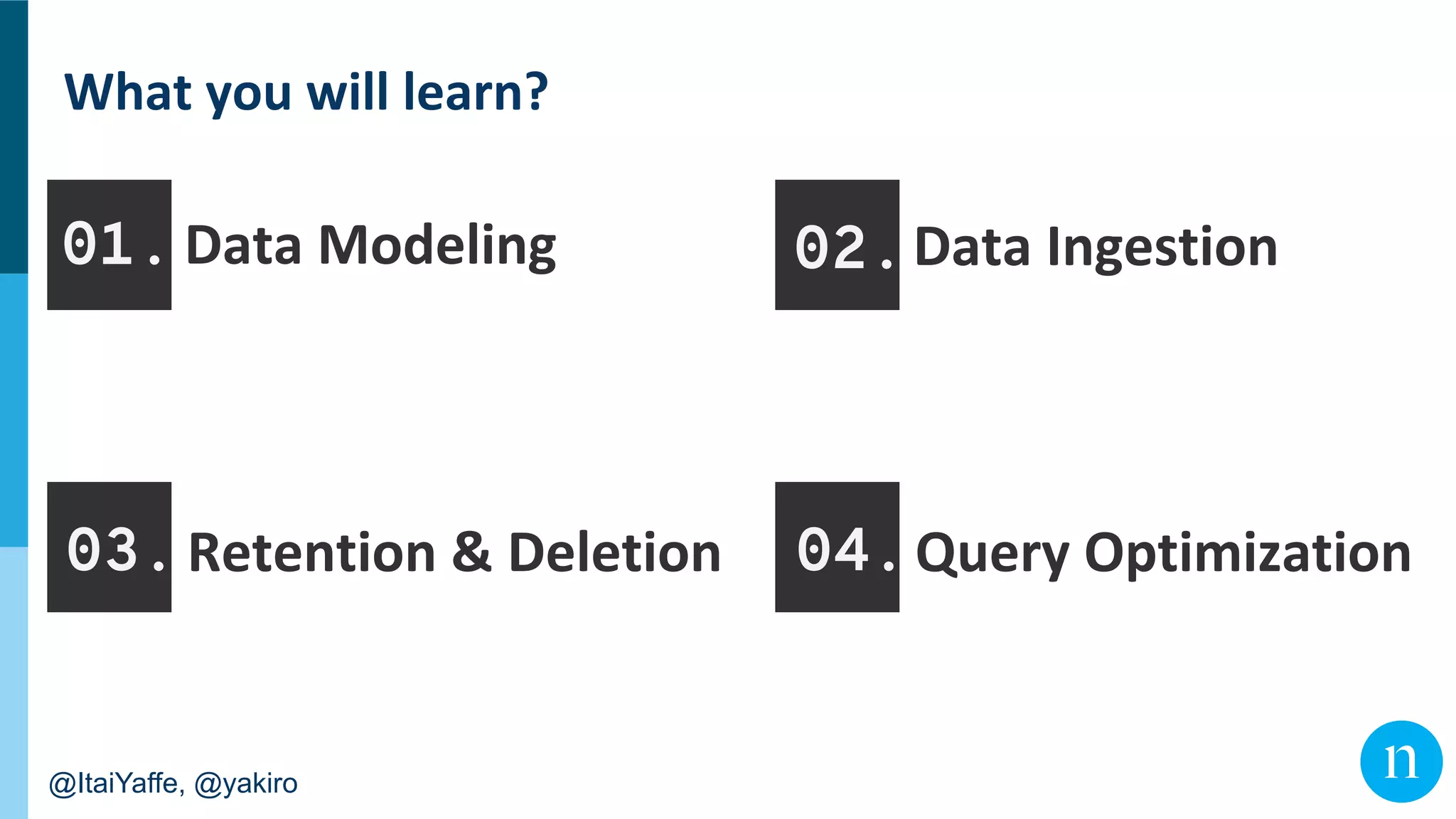Click the word "Data" before "Modeling"

click(x=243, y=246)
